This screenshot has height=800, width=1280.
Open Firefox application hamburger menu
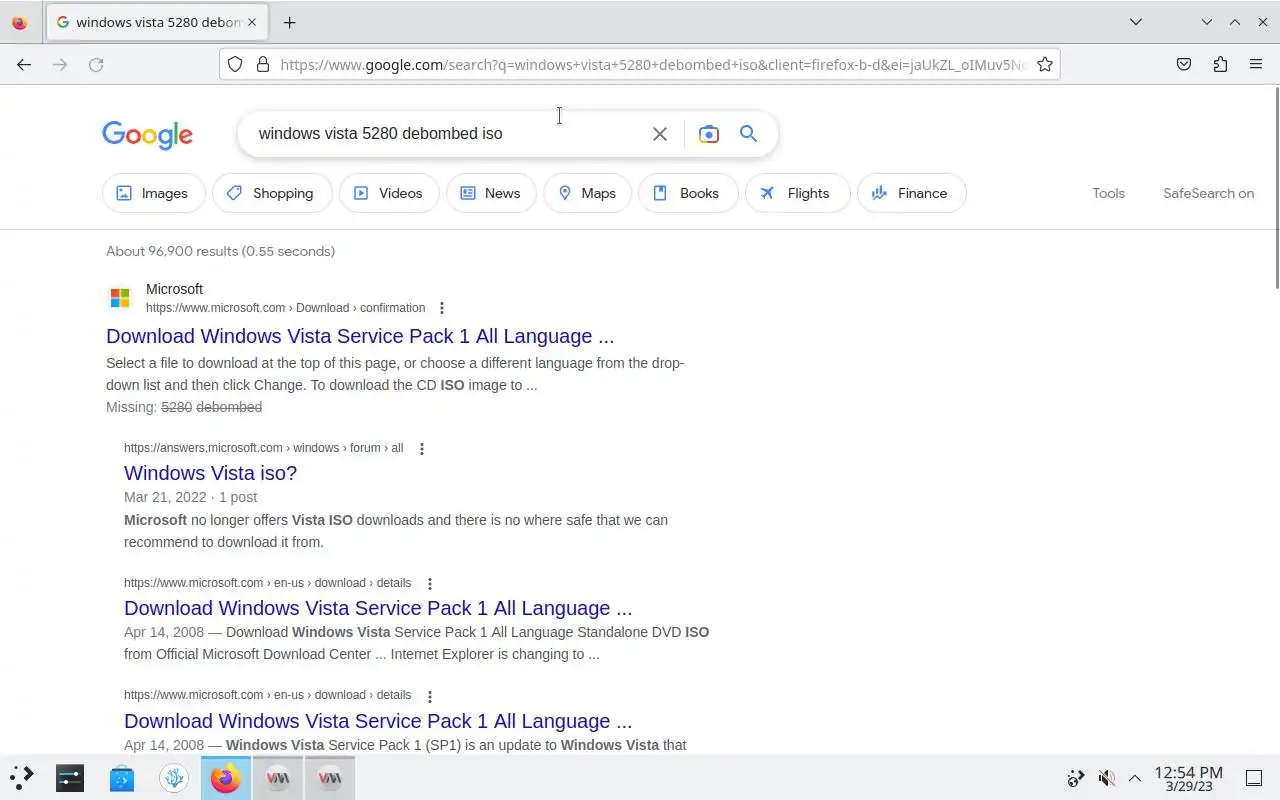[x=1256, y=64]
